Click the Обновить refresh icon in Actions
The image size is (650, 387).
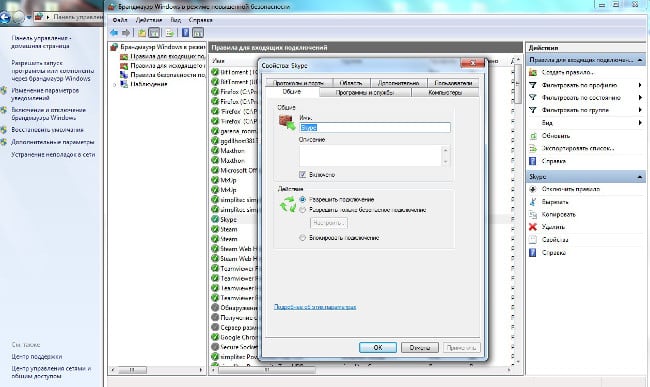533,136
